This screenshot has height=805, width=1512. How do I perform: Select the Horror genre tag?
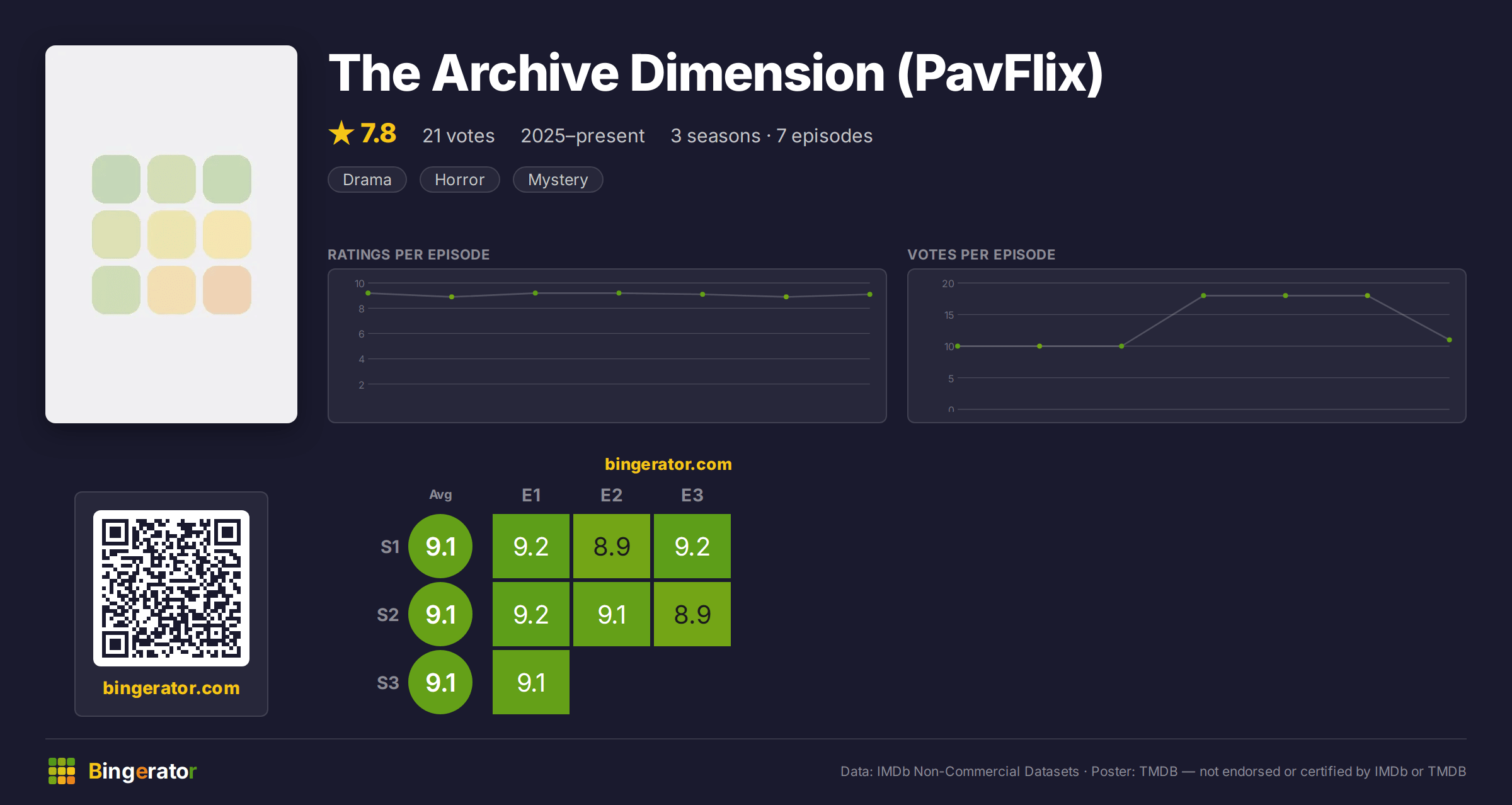[460, 180]
